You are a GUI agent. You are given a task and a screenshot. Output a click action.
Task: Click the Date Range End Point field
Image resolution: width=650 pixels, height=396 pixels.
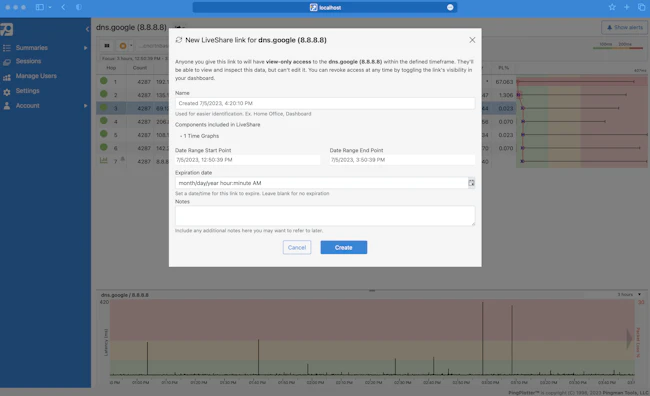[x=402, y=160]
